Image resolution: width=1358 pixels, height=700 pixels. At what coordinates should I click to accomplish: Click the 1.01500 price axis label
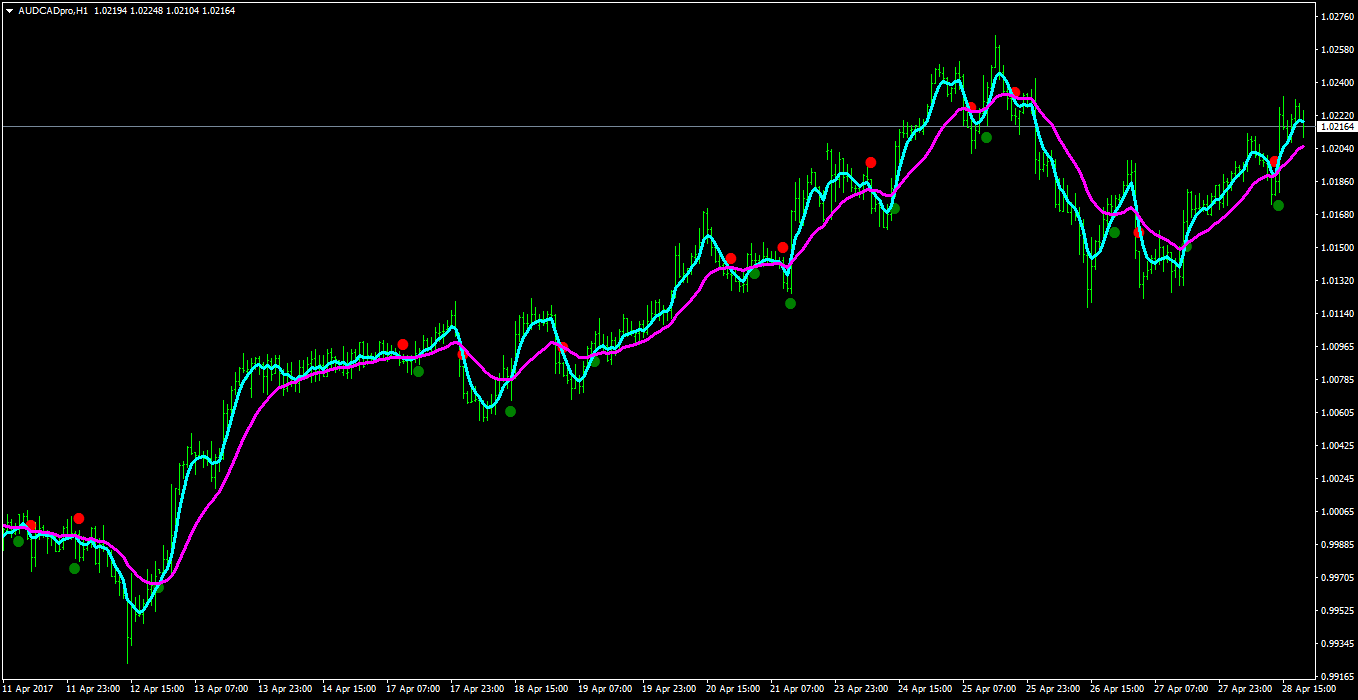coord(1337,248)
